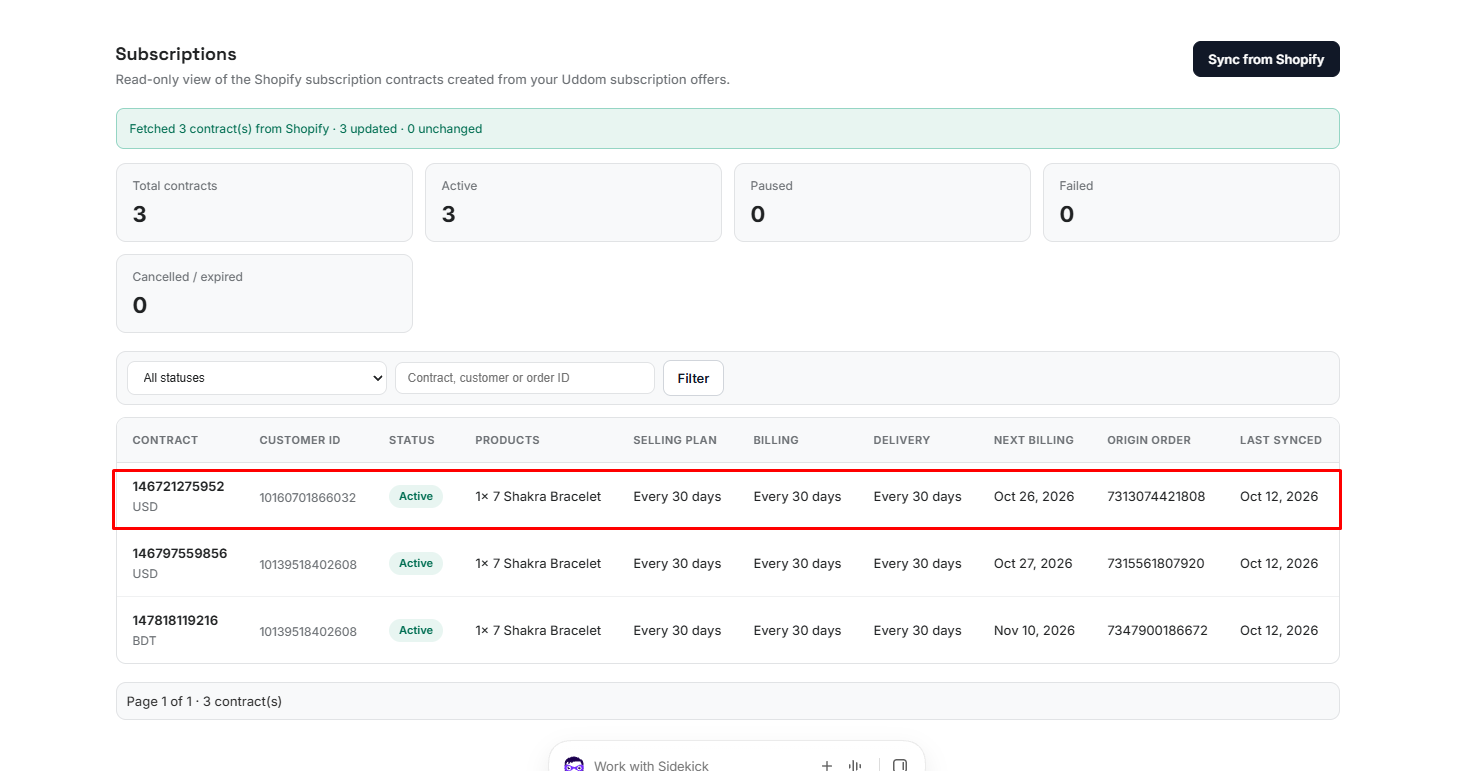The height and width of the screenshot is (771, 1475).
Task: Click the Failed summary card
Action: (1191, 203)
